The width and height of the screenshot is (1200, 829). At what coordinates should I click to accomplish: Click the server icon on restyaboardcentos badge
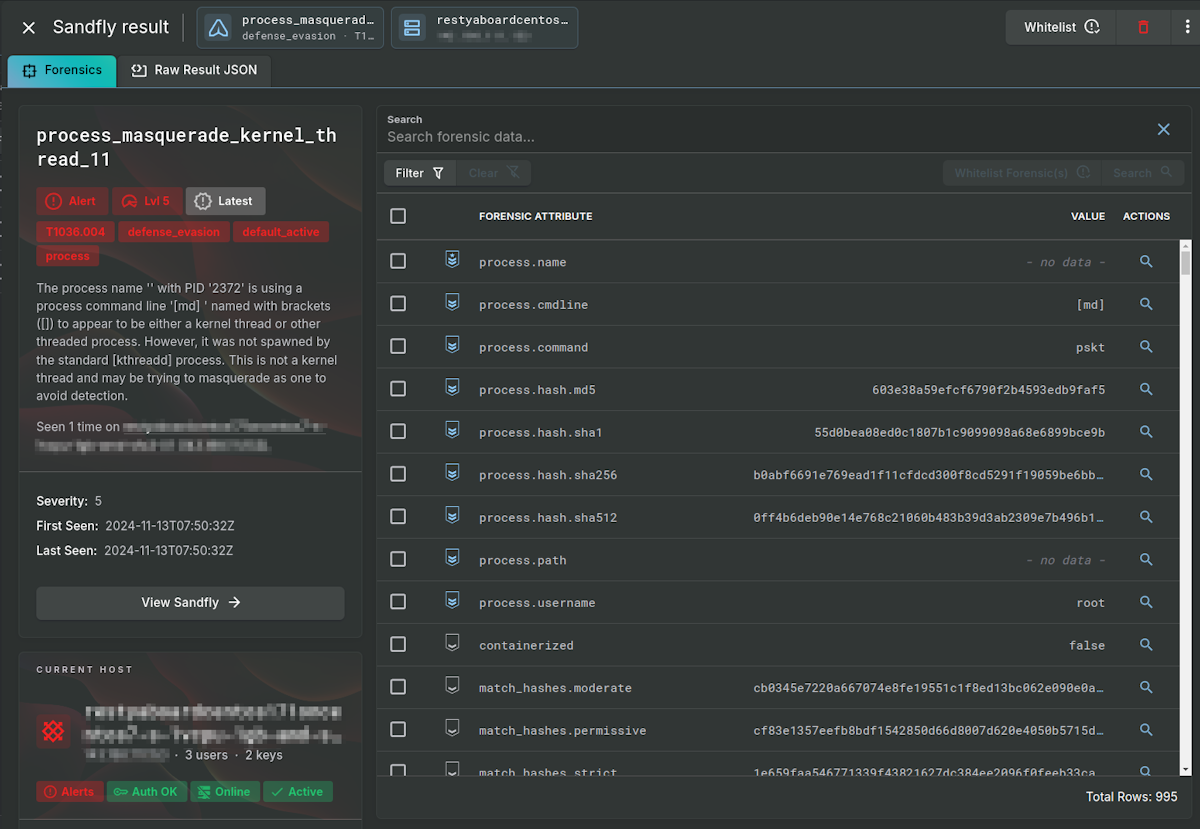[x=412, y=27]
